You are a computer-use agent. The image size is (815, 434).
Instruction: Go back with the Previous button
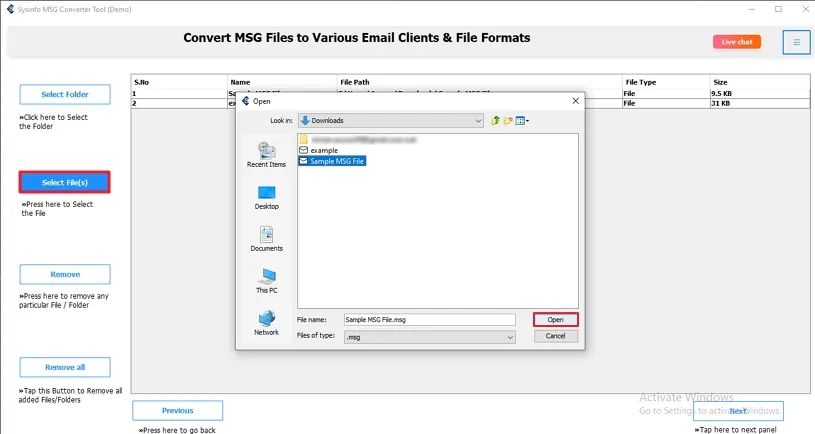(x=177, y=411)
